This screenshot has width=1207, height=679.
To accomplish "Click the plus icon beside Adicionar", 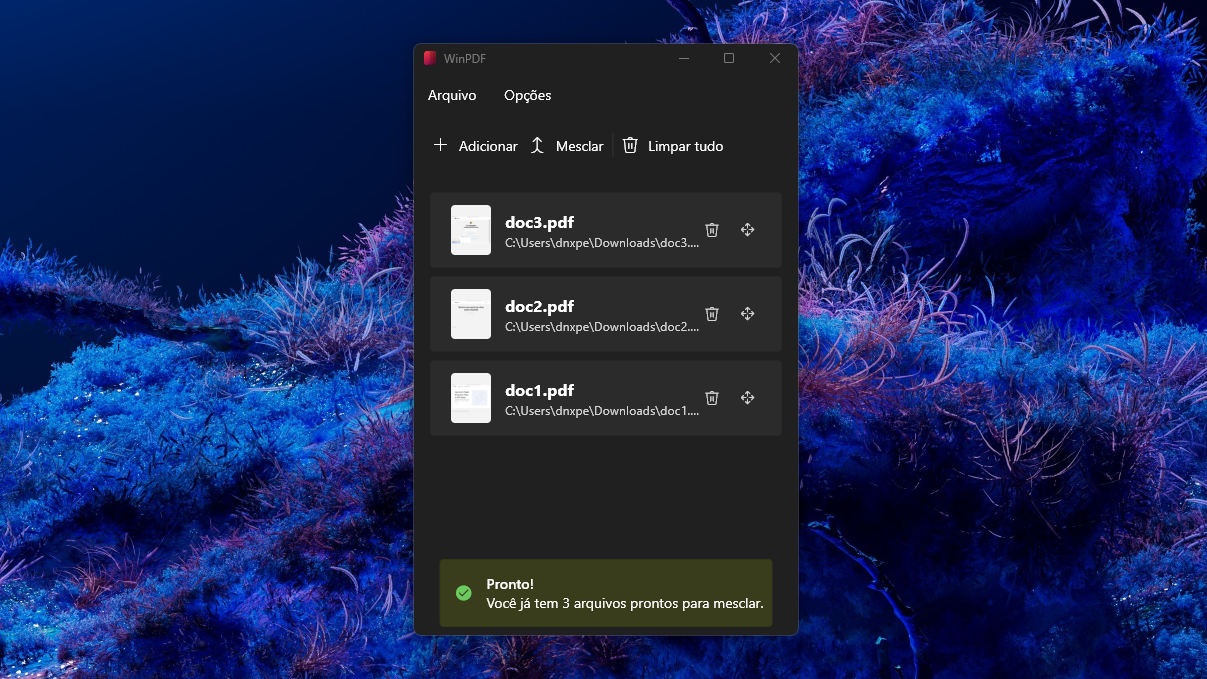I will [x=440, y=145].
